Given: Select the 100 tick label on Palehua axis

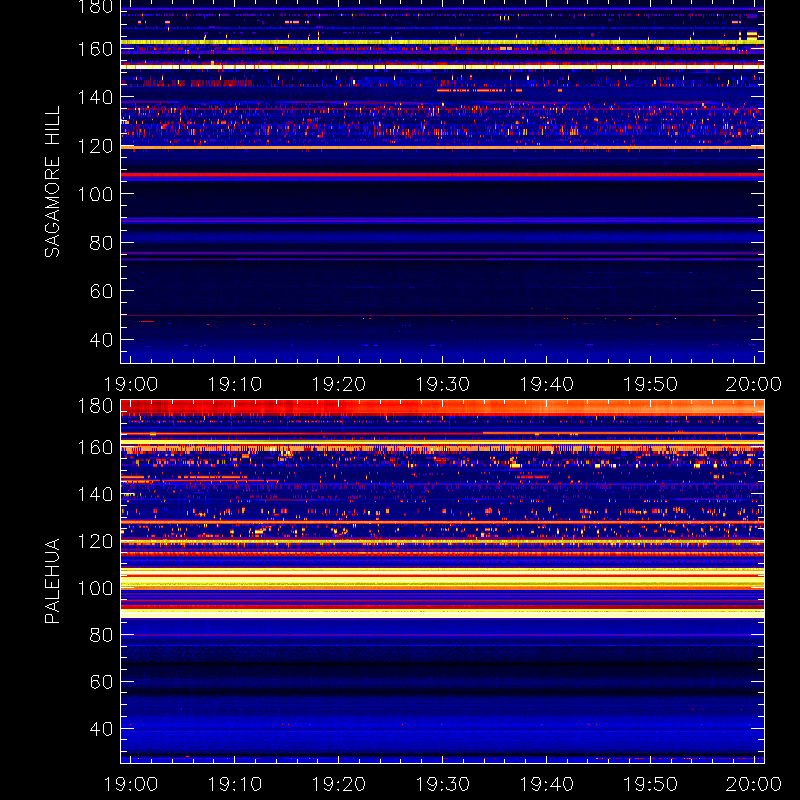Looking at the screenshot, I should [95, 588].
